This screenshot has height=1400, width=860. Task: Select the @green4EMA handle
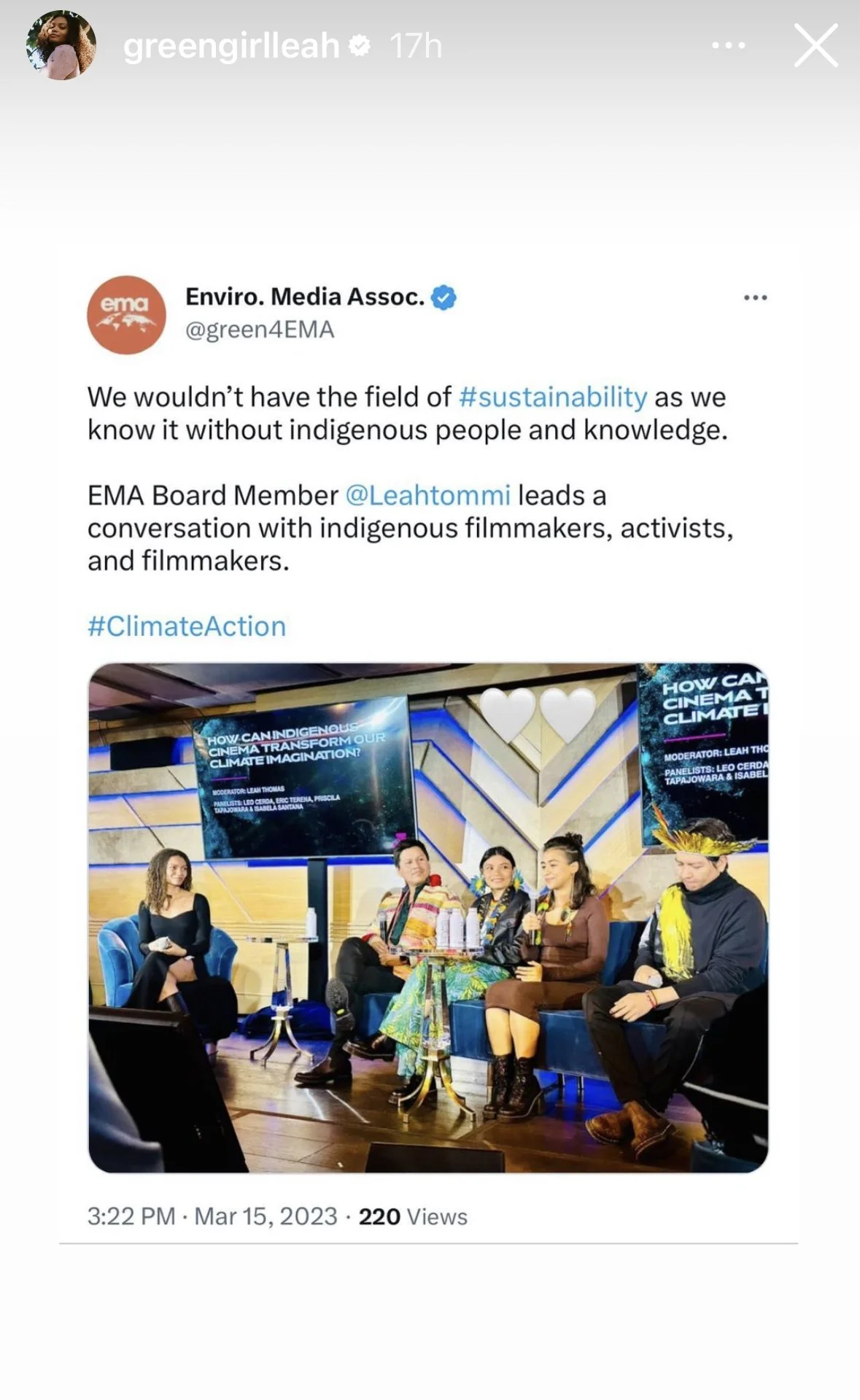click(260, 330)
